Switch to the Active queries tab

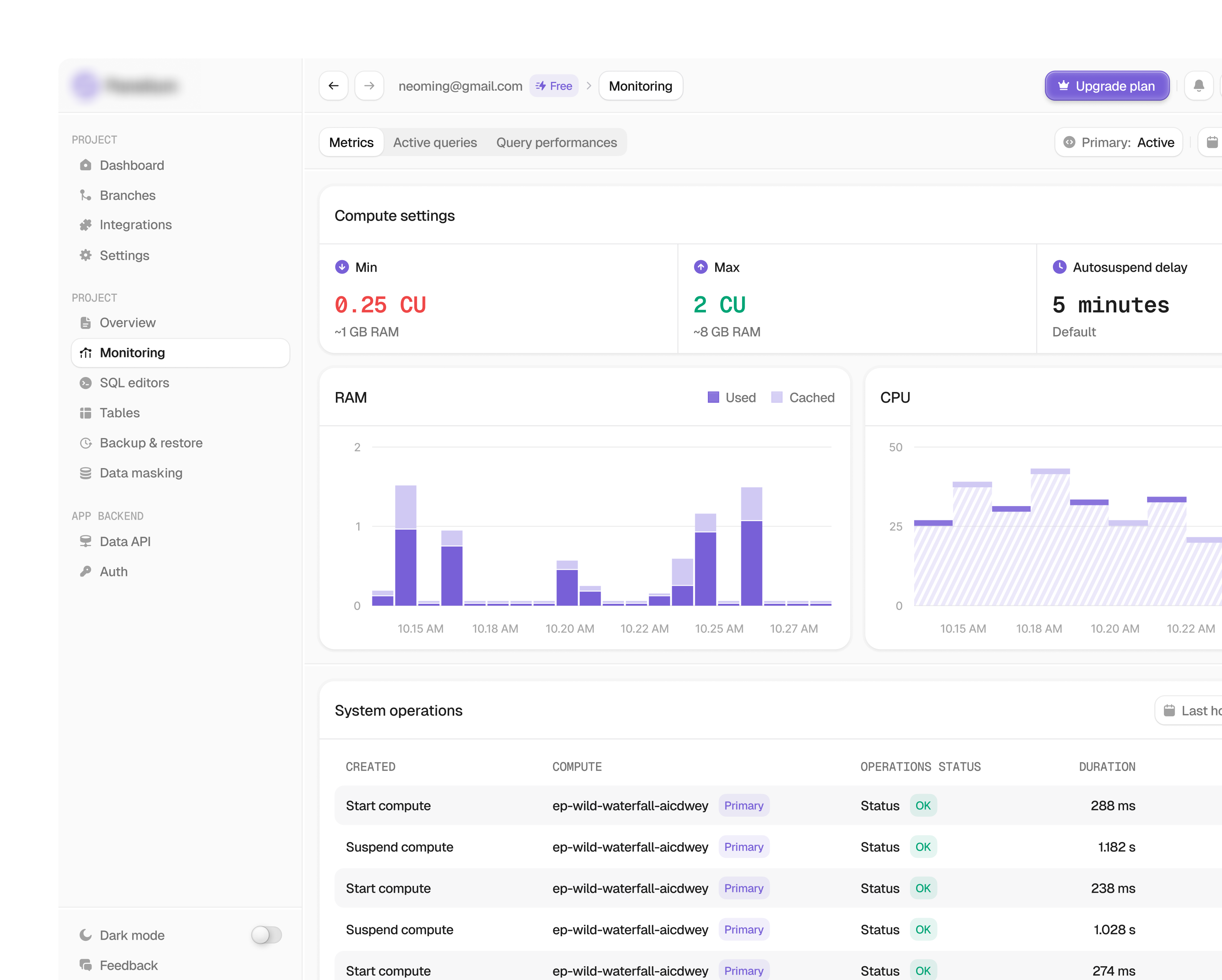pos(435,142)
